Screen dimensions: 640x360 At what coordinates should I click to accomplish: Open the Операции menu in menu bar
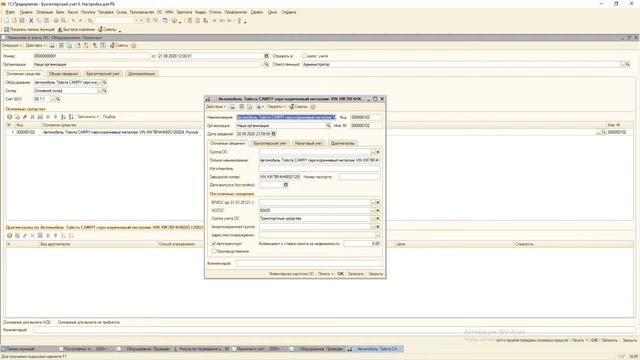pos(44,12)
